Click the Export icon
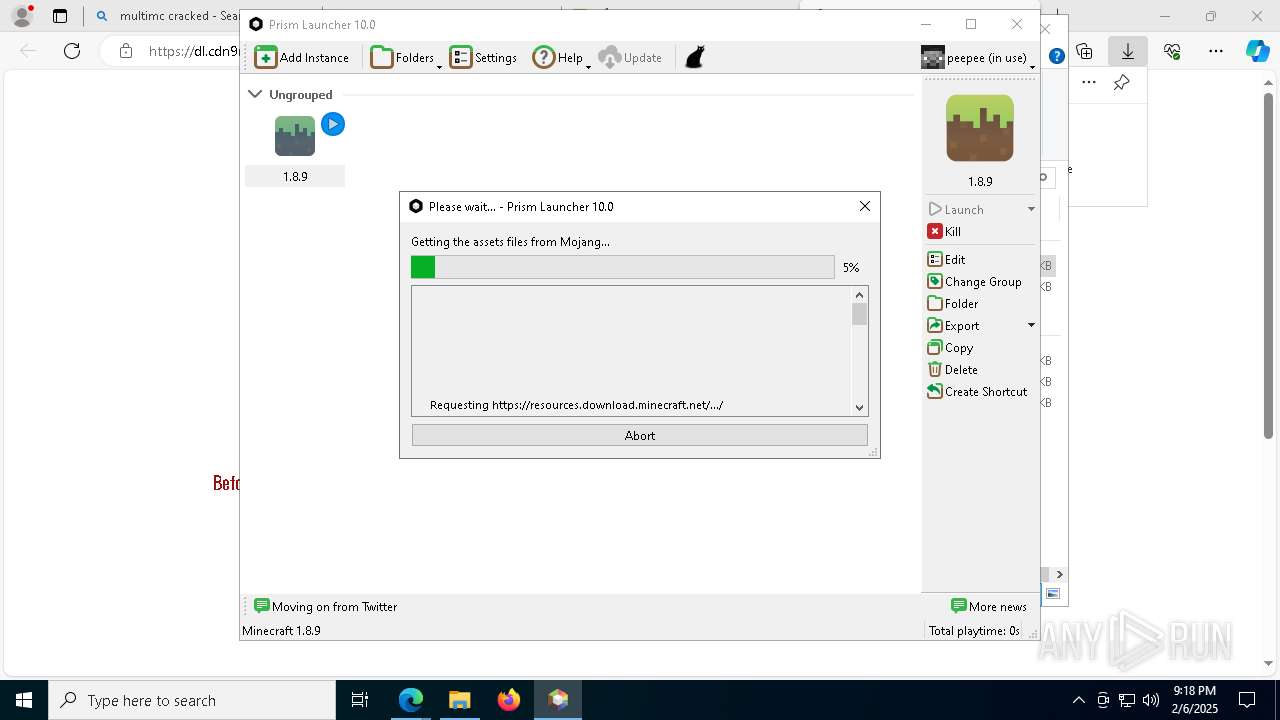The height and width of the screenshot is (720, 1280). (x=935, y=325)
